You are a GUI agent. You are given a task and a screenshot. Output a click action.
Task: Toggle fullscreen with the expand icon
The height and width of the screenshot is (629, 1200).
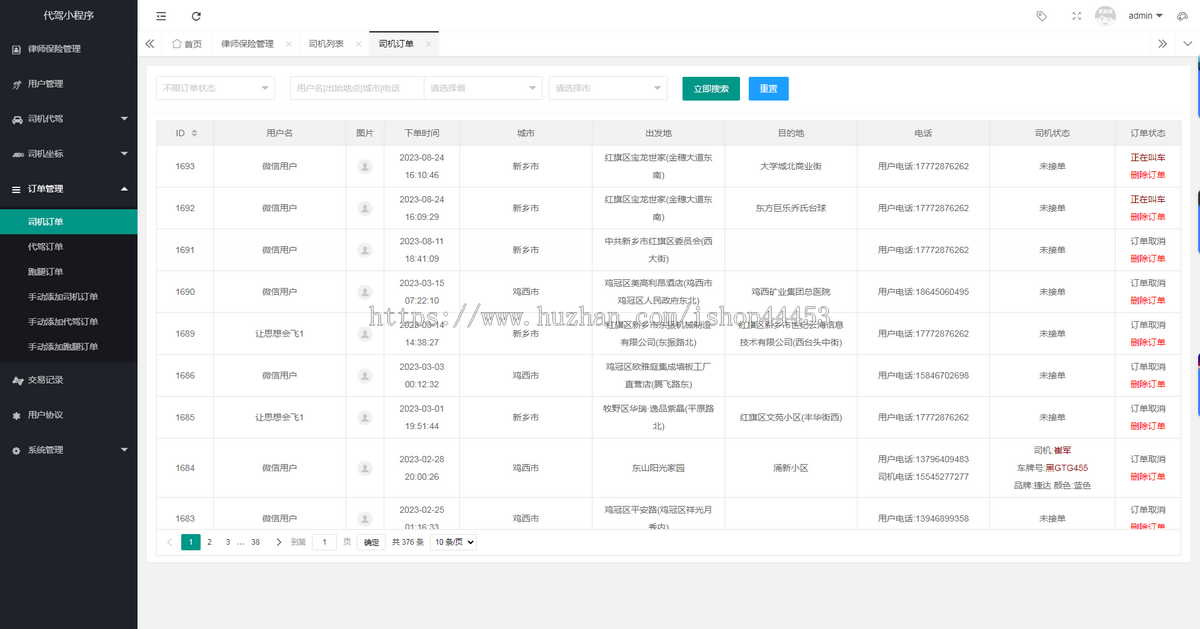pyautogui.click(x=1076, y=16)
